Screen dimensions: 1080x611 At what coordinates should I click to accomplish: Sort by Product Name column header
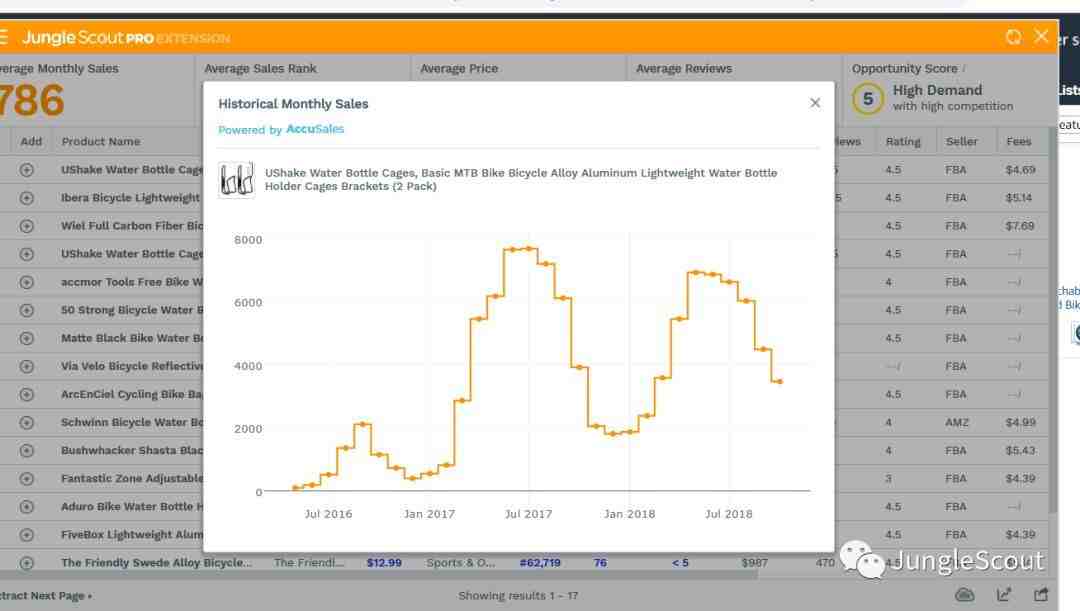[101, 141]
